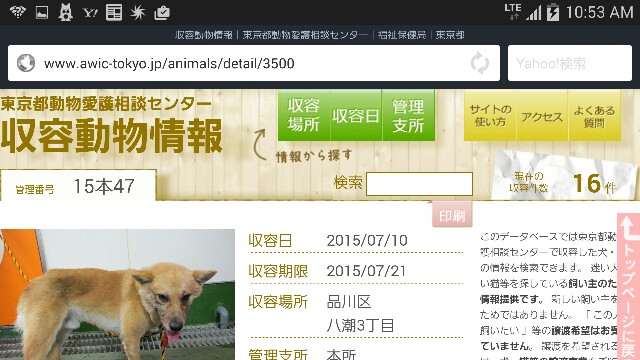Select the date 2015/07/10
Viewport: 640px width, 360px height.
367,240
